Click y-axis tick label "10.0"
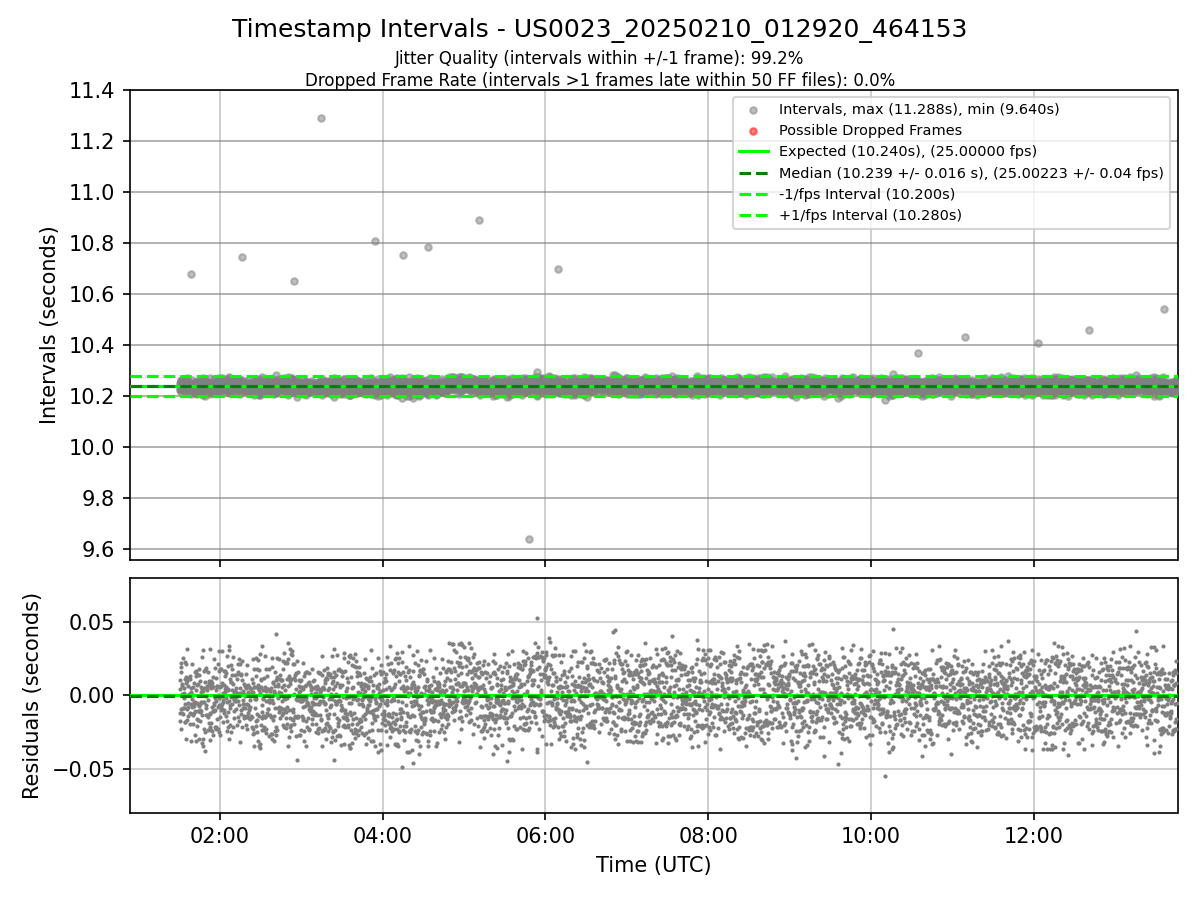 pos(94,448)
